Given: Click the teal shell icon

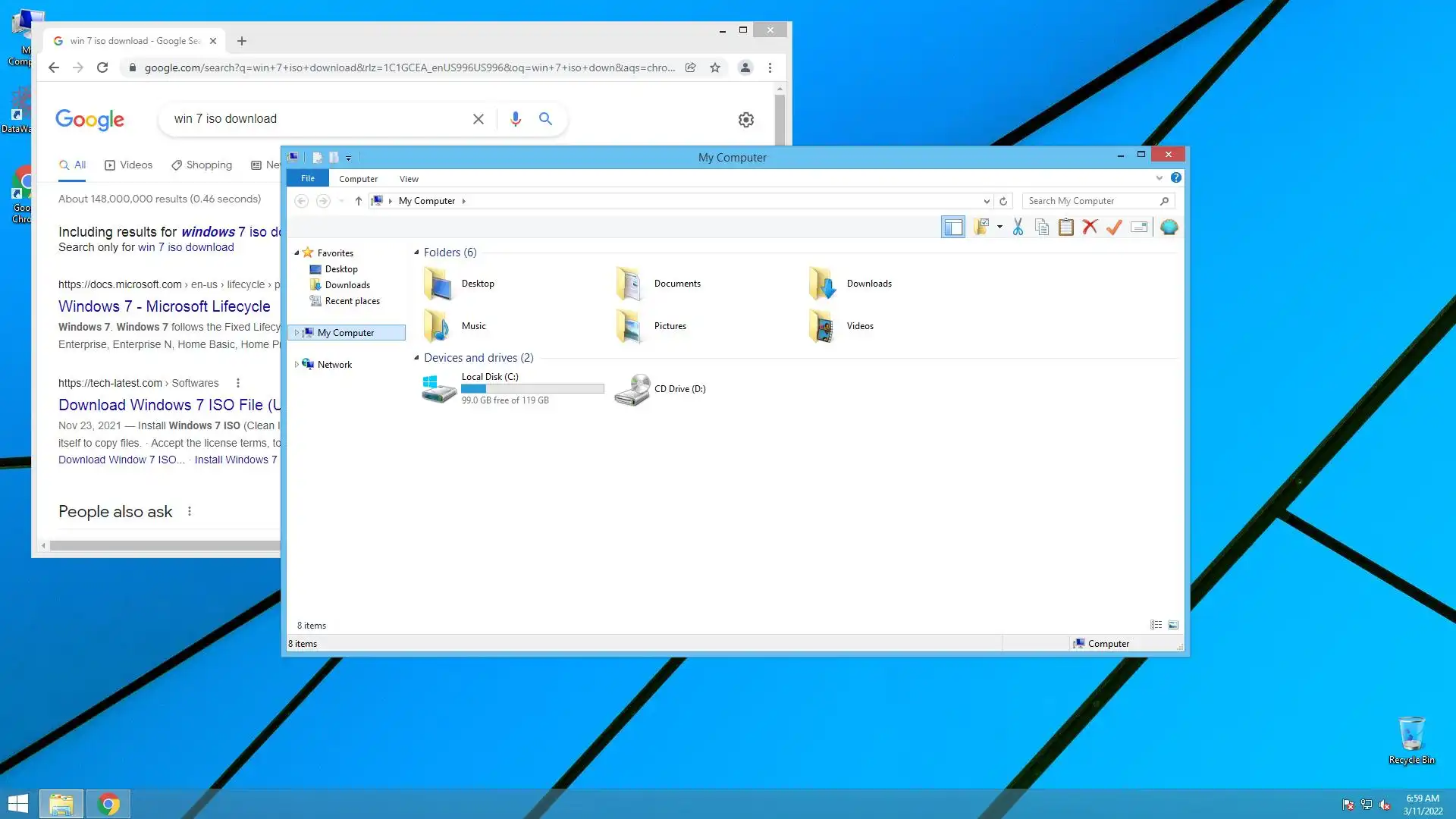Looking at the screenshot, I should (1169, 227).
